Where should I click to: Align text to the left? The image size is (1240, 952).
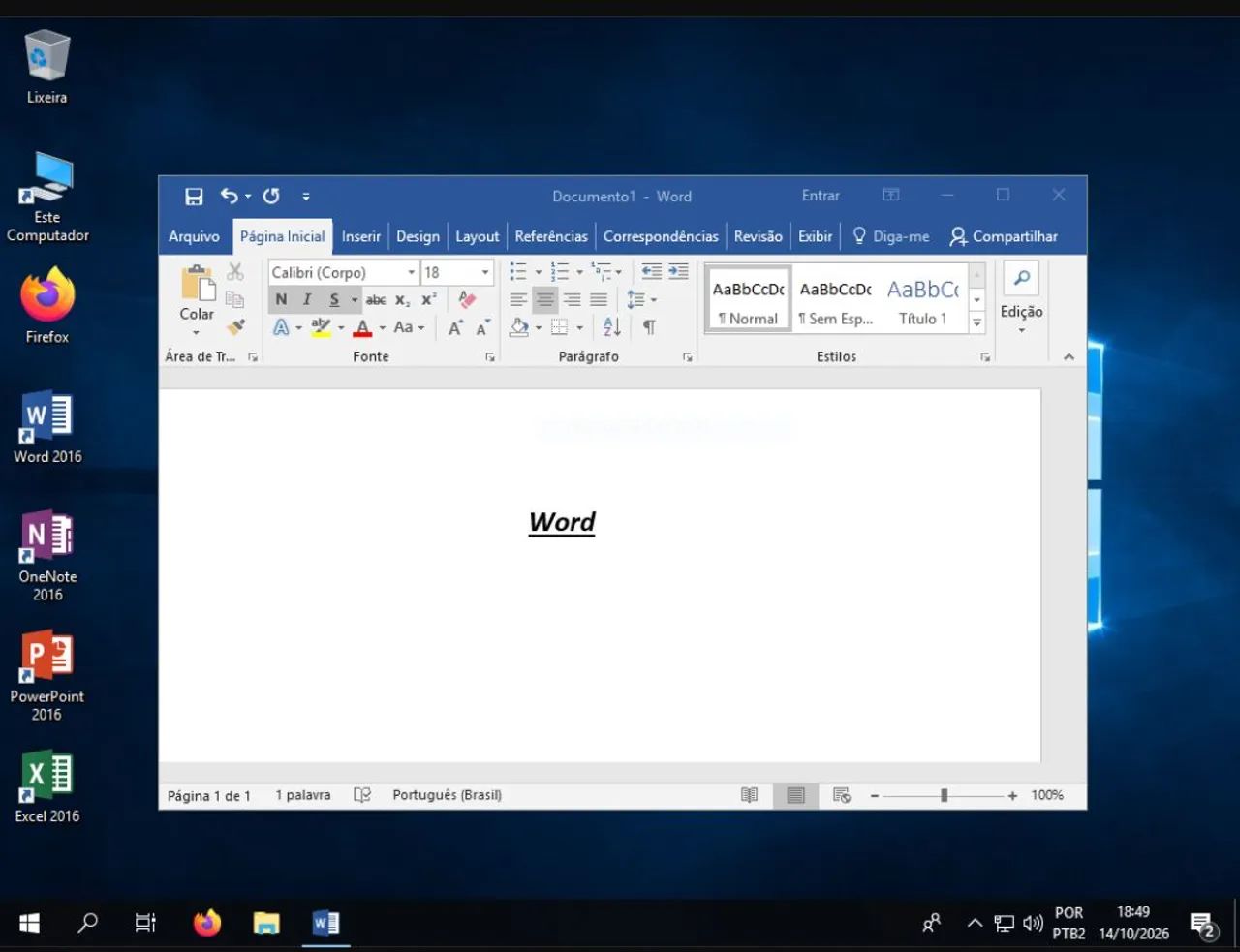tap(518, 300)
